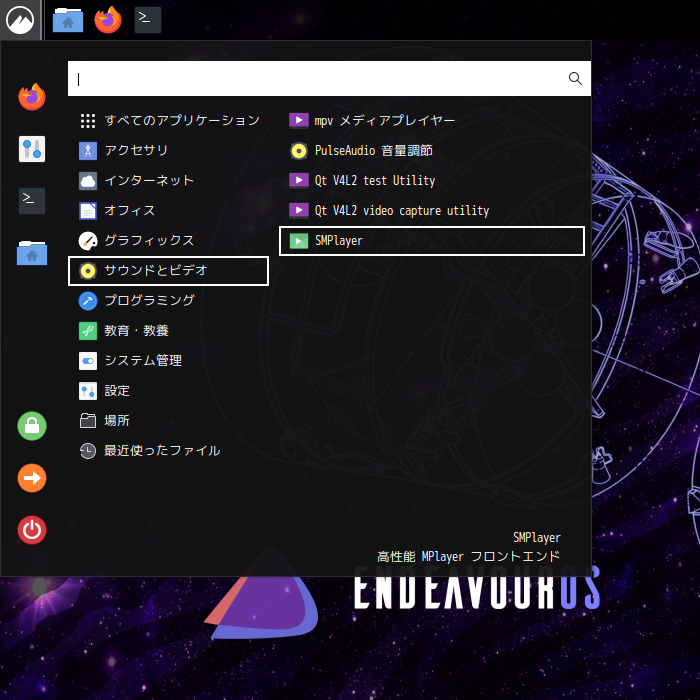Select the オフィス category
The height and width of the screenshot is (700, 700).
(168, 210)
